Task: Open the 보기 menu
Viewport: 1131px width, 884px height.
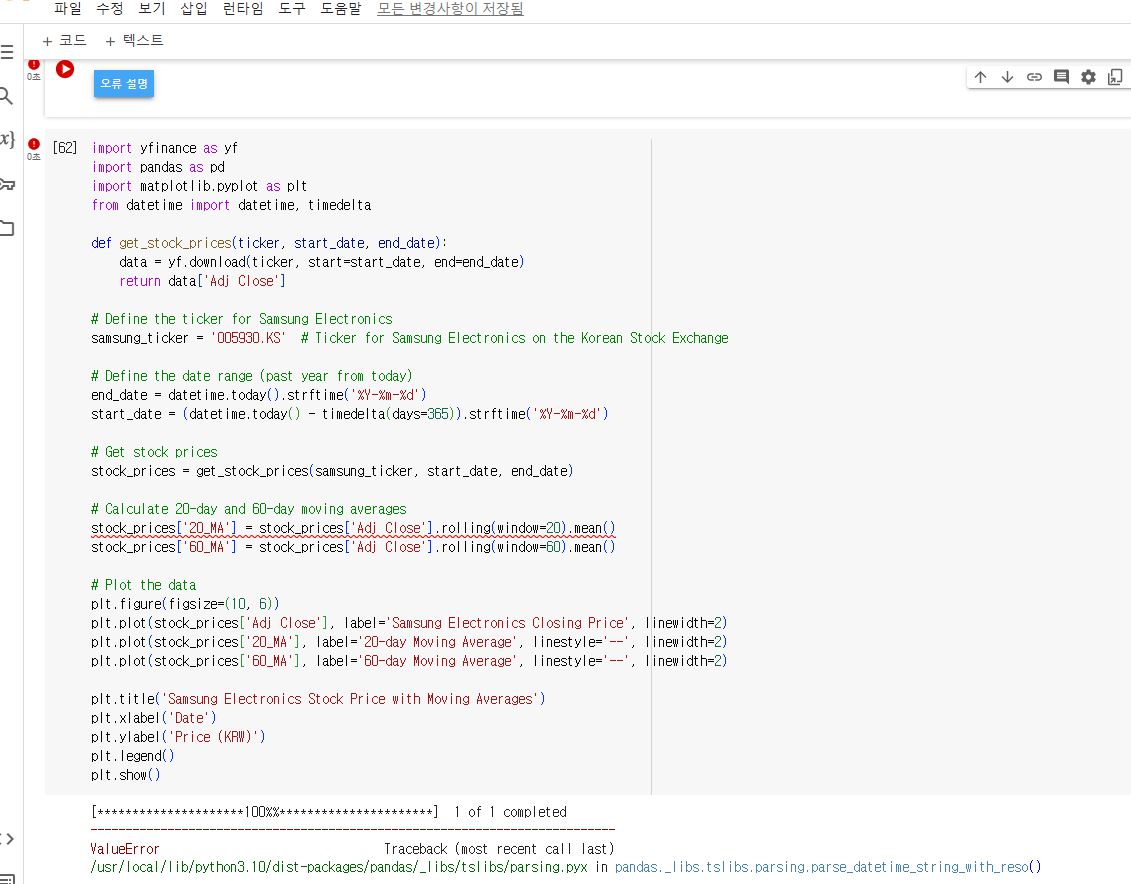Action: coord(151,9)
